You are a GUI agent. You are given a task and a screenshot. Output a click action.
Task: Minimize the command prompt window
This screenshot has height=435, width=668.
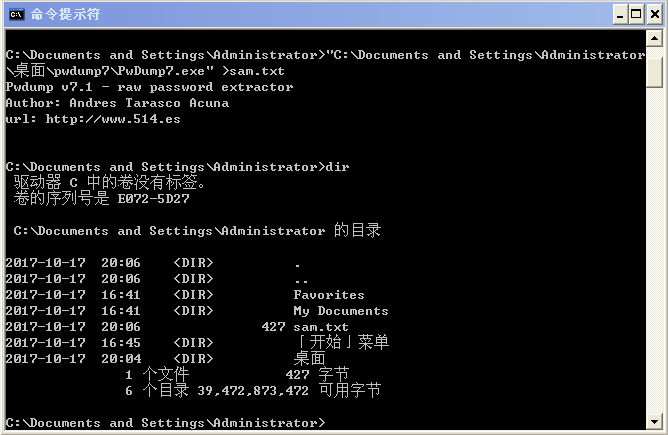point(618,14)
